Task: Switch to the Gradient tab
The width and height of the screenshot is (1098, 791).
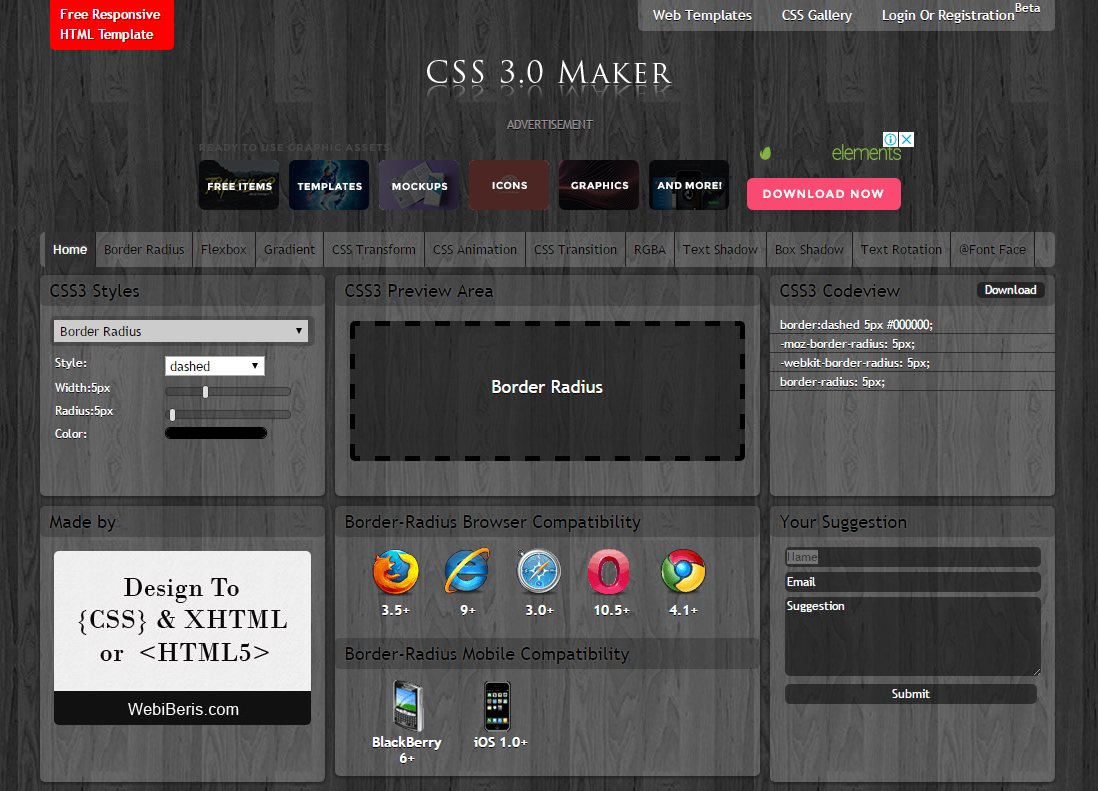Action: (289, 250)
